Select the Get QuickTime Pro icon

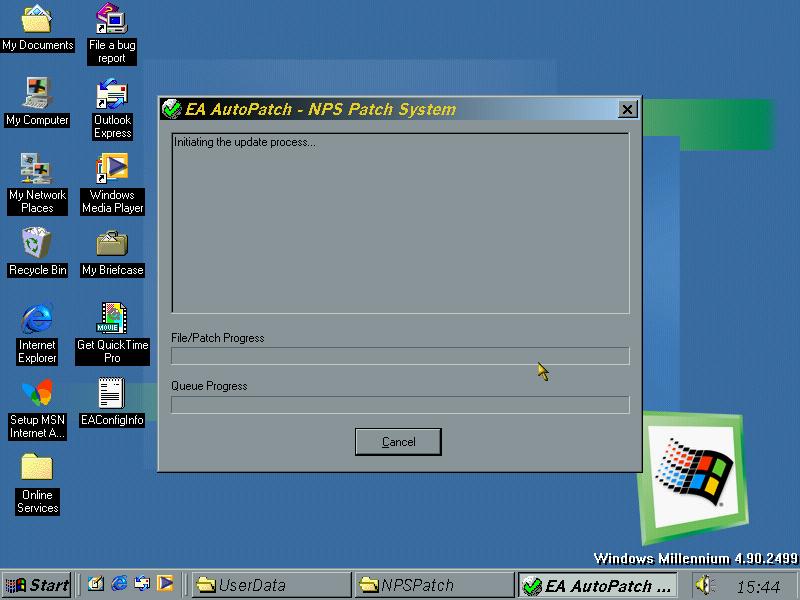(112, 320)
